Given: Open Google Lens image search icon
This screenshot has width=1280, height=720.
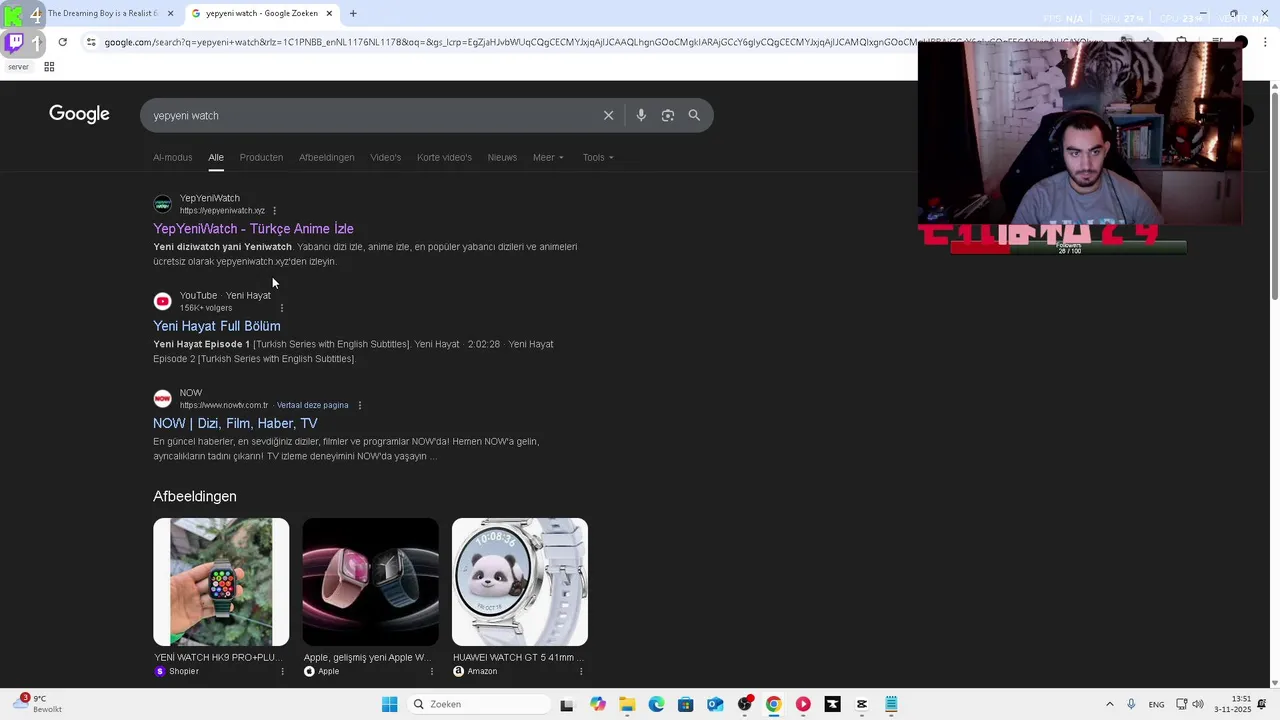Looking at the screenshot, I should click(x=668, y=115).
